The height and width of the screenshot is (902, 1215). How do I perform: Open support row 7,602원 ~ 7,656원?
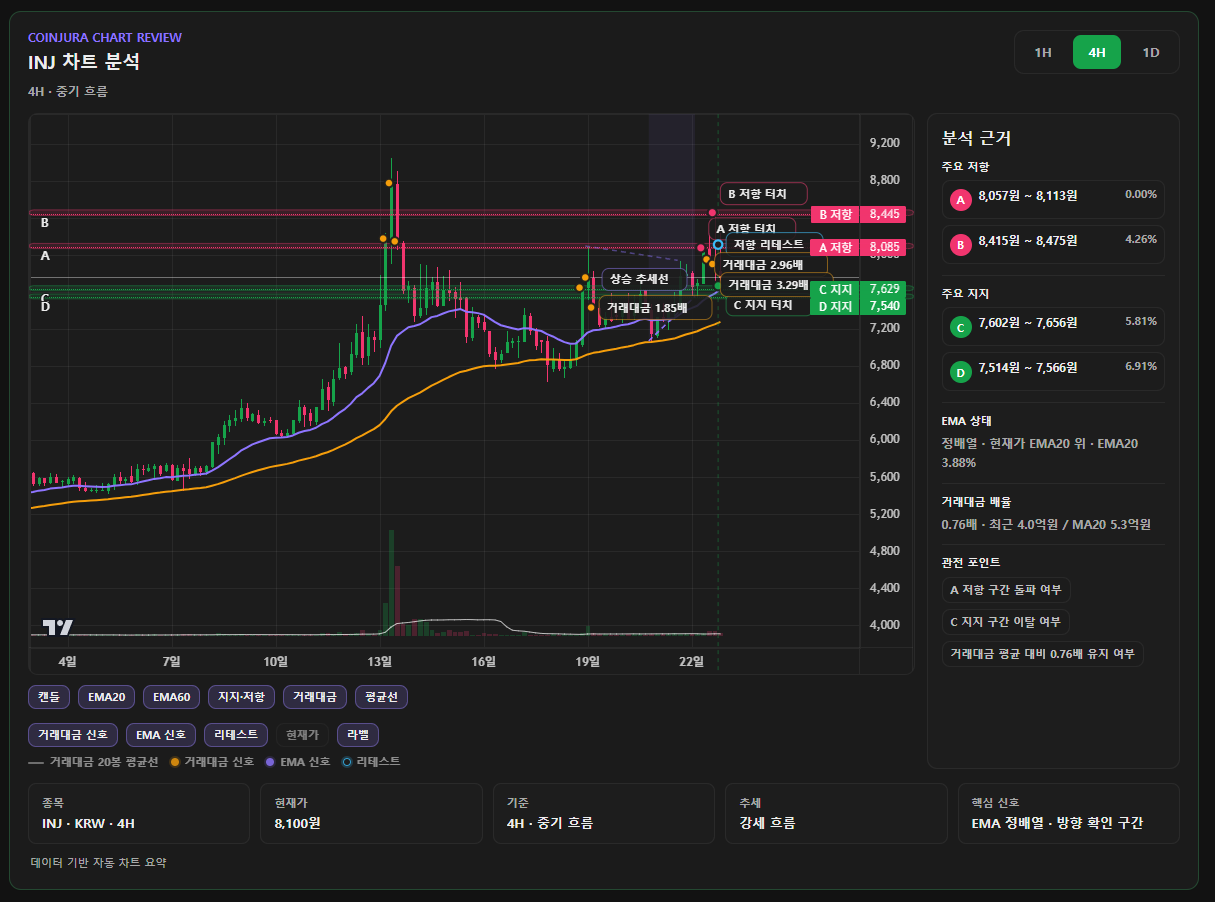click(x=1053, y=326)
